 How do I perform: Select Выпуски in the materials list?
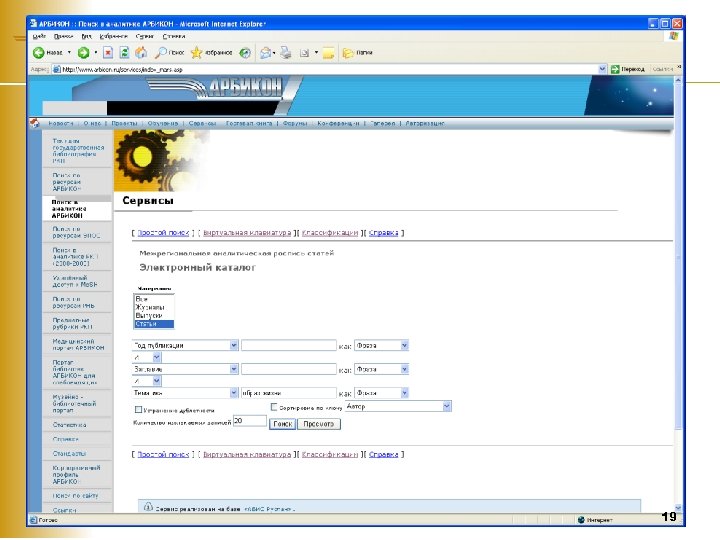[153, 315]
